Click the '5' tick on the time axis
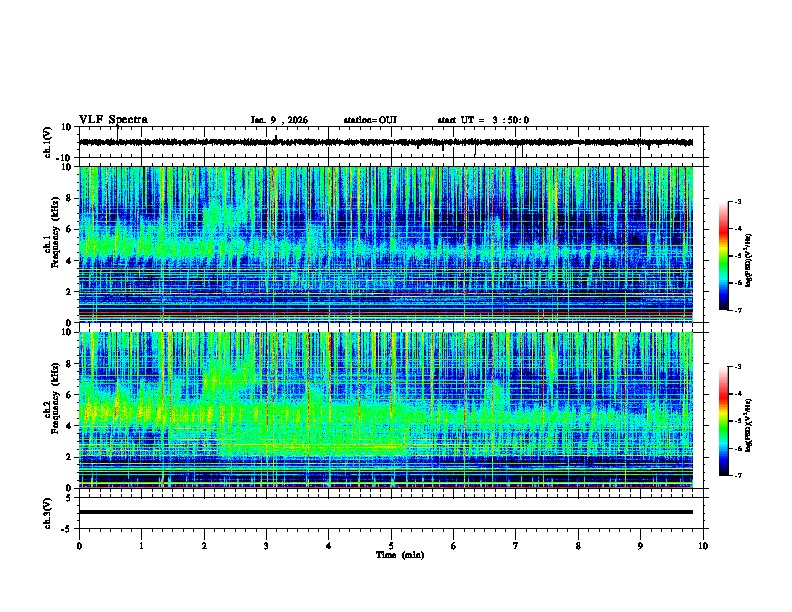 tap(391, 546)
